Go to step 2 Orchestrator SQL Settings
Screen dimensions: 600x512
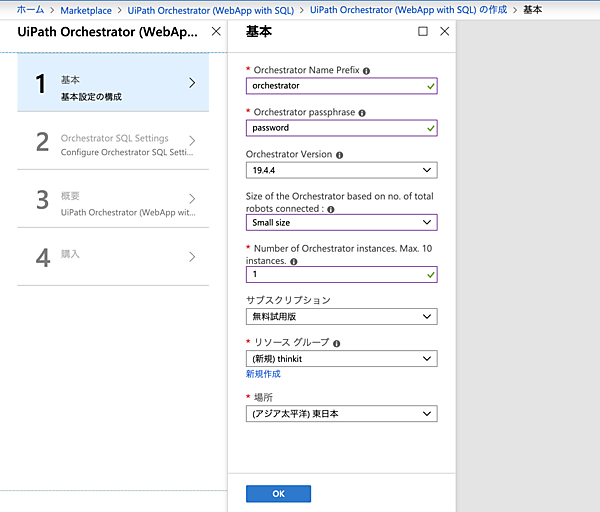pos(115,144)
